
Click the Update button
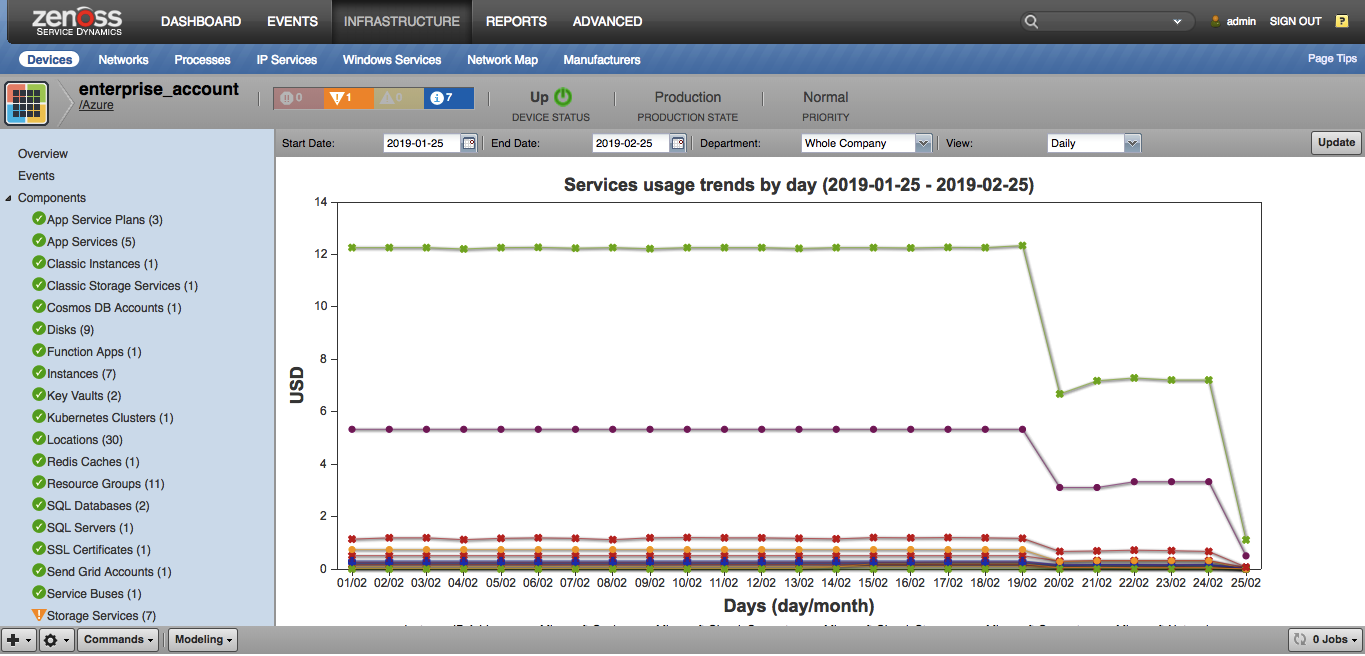tap(1336, 143)
